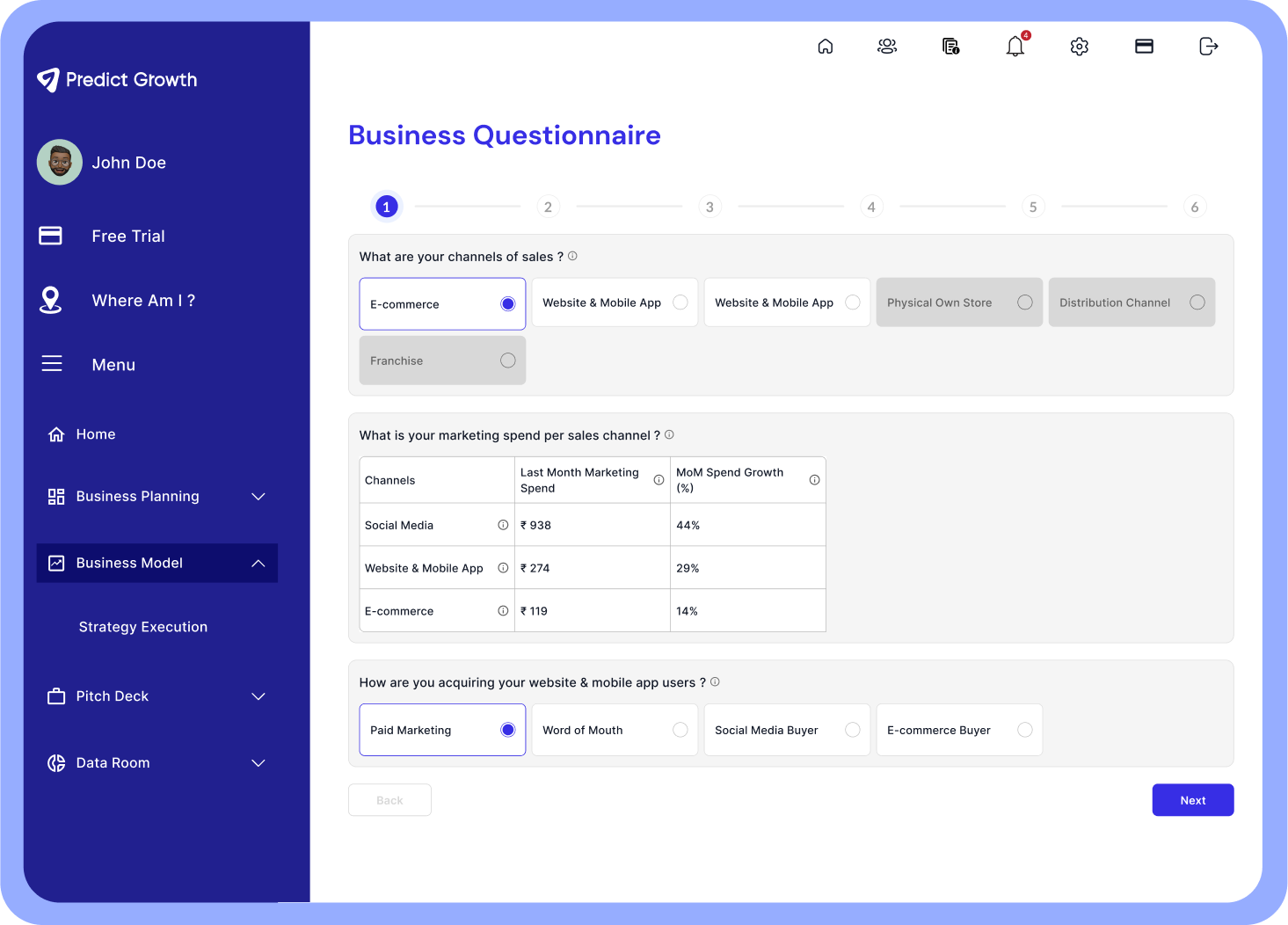
Task: Select the Word of Mouth radio option
Action: pyautogui.click(x=680, y=730)
